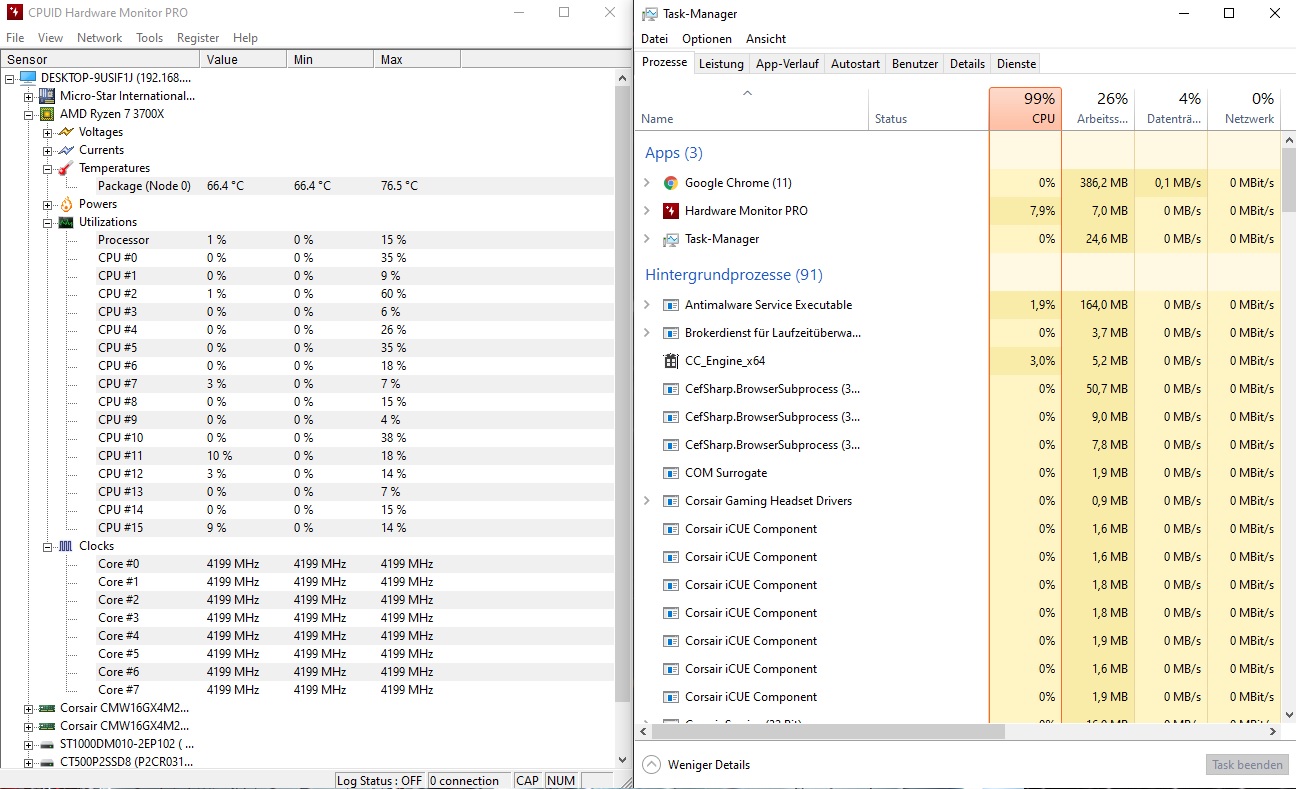1296x789 pixels.
Task: Click the DESKTOP-9USIF1J computer icon
Action: click(x=28, y=78)
